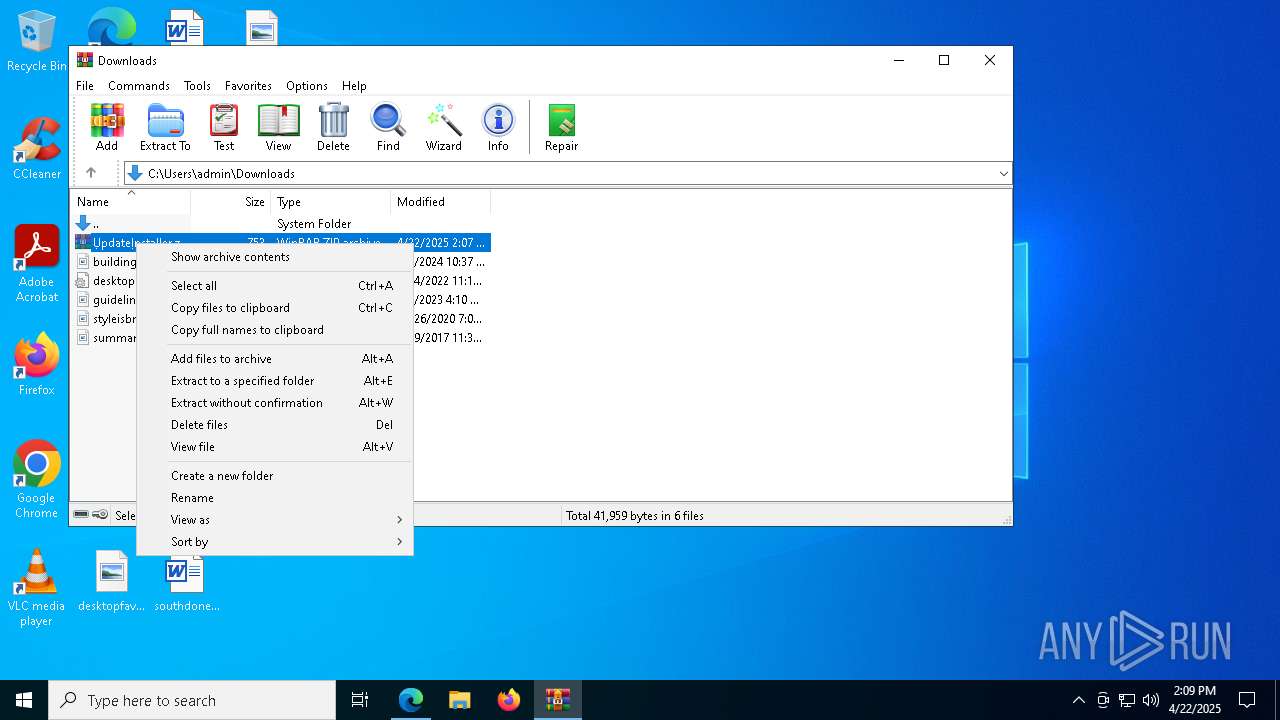Open the Favorites menu
Screen dimensions: 1280x720
248,86
